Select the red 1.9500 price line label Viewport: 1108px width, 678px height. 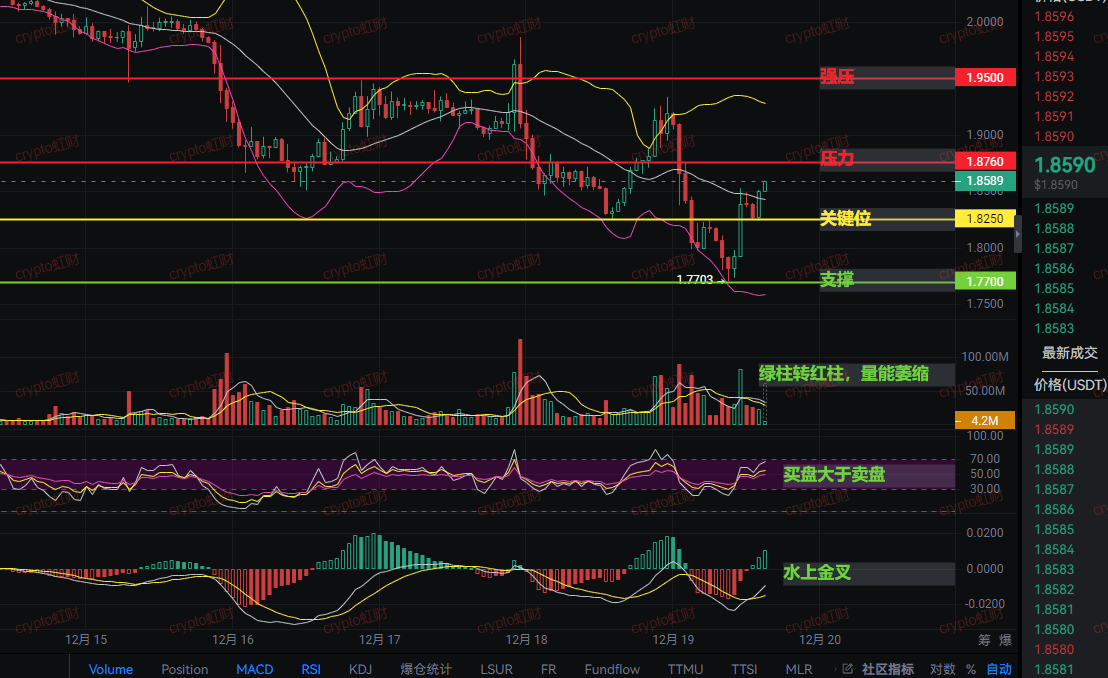(x=985, y=77)
